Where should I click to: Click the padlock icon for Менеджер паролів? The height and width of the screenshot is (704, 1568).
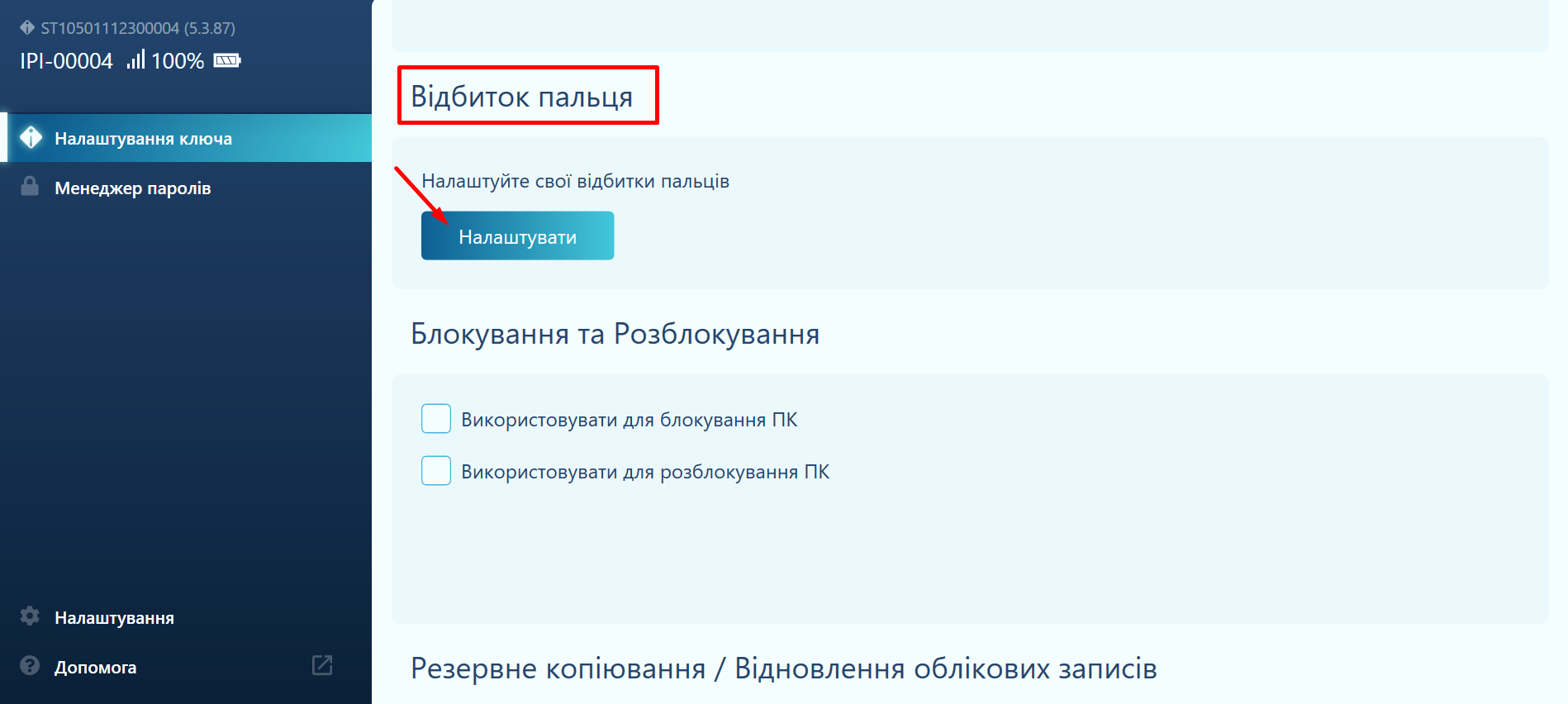30,187
